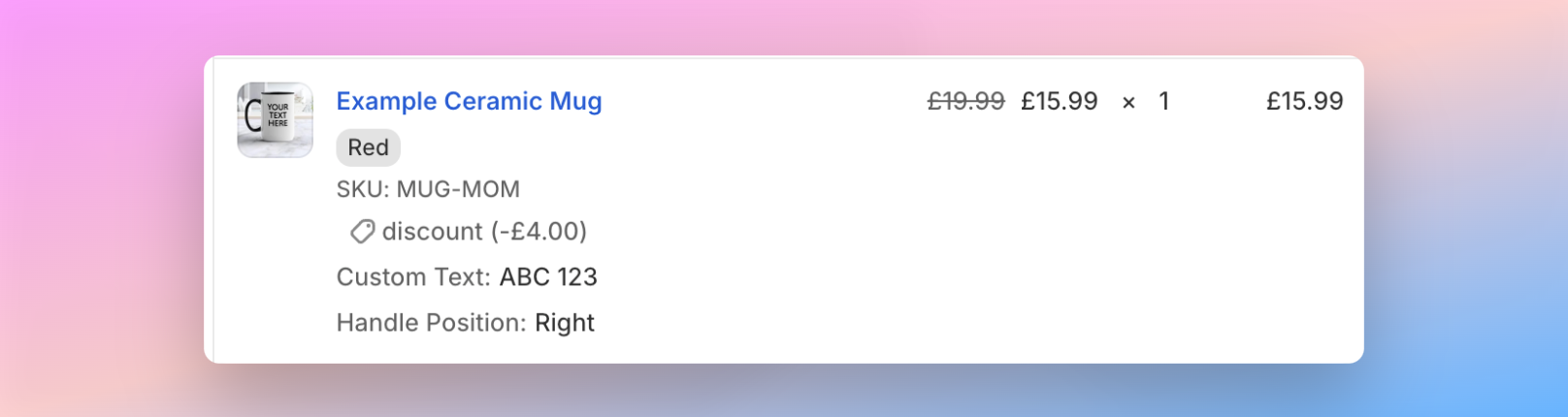Select the Right handle position value
This screenshot has height=417, width=1568.
(565, 323)
